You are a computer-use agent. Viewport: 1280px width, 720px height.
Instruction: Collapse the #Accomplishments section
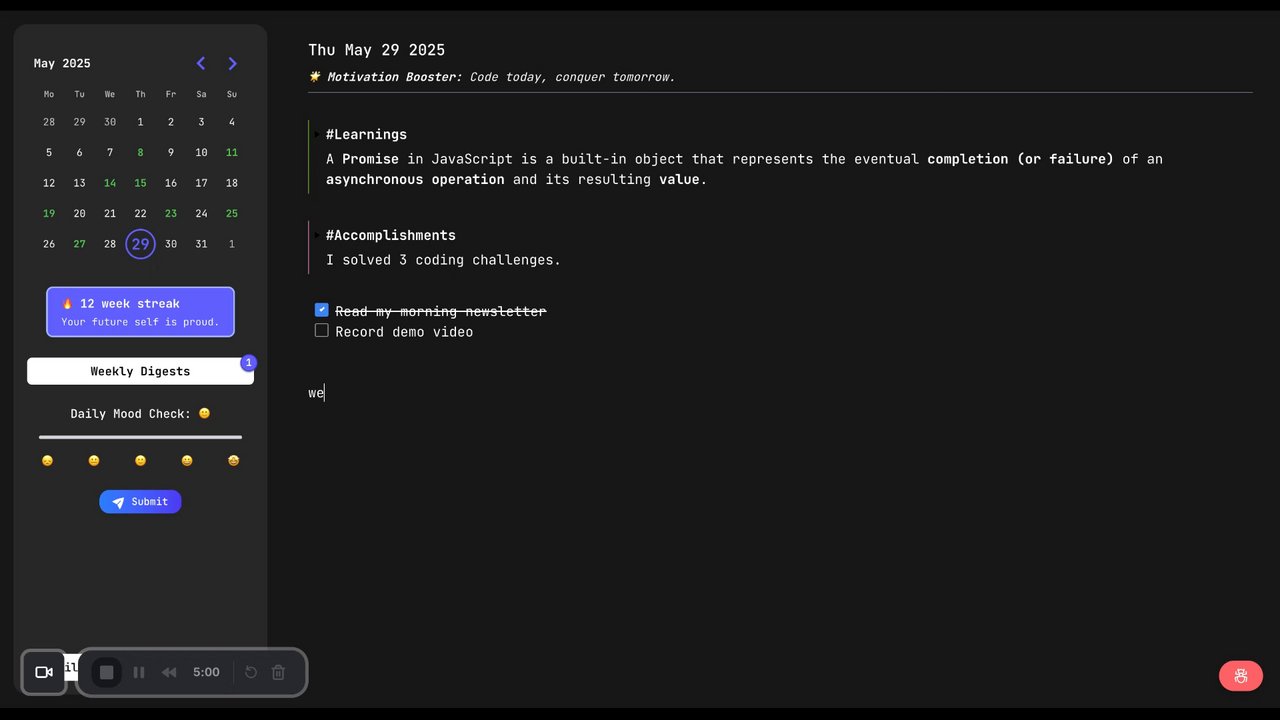(x=317, y=235)
